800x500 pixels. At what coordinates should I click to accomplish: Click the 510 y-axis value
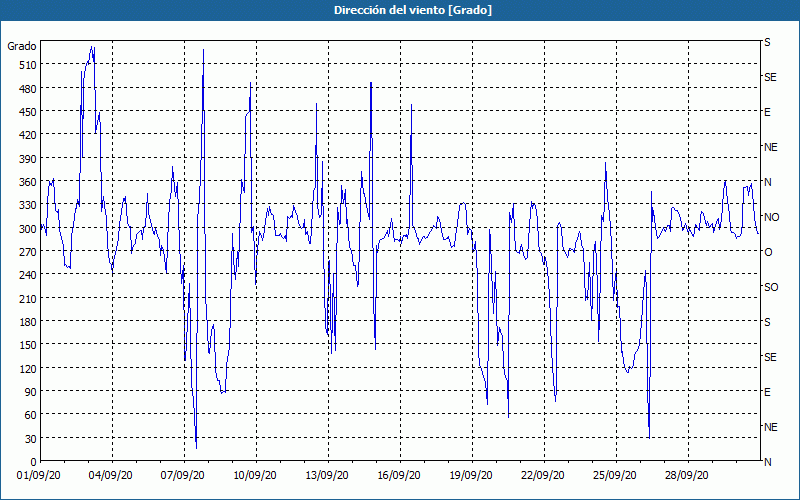tap(28, 65)
